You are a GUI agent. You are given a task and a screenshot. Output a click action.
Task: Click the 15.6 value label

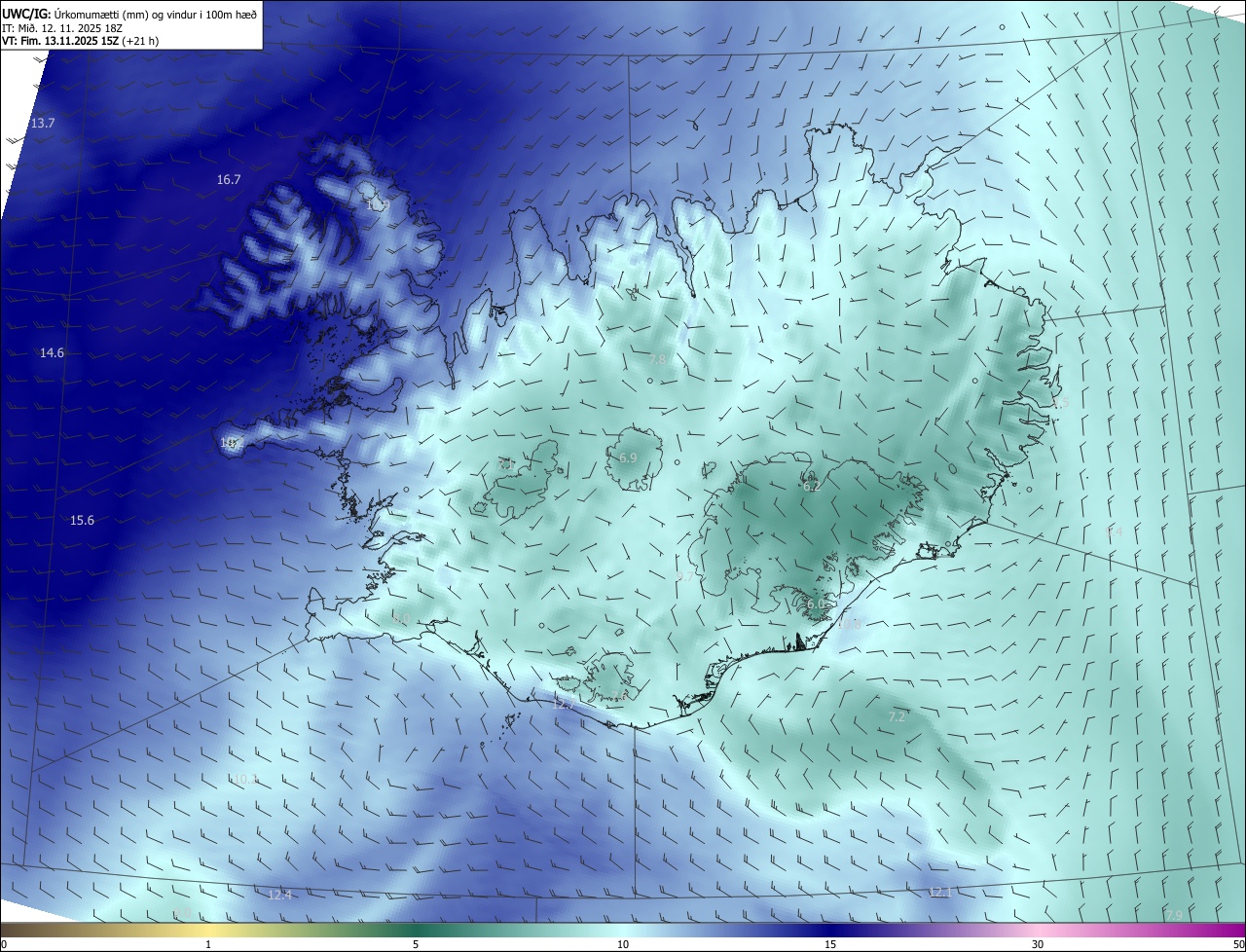(83, 521)
